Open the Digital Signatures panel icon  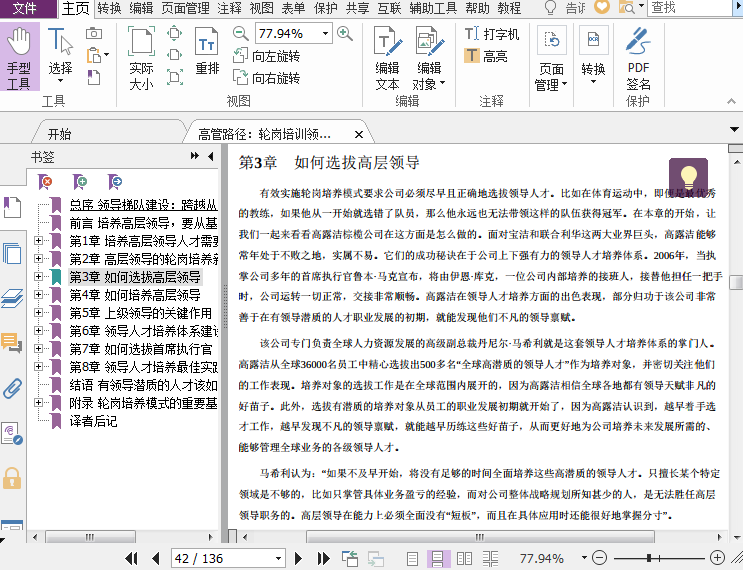pos(12,433)
